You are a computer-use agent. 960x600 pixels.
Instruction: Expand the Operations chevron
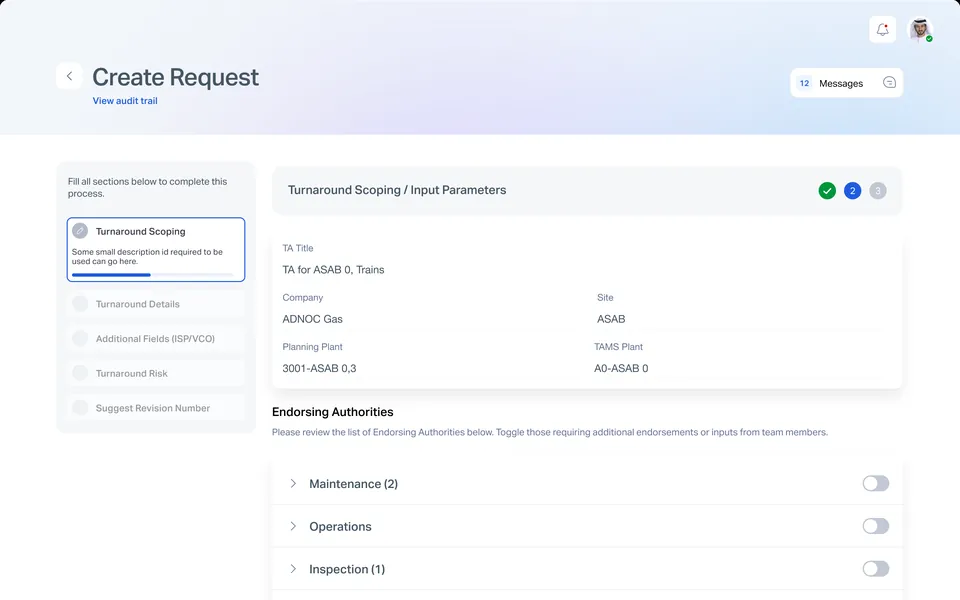coord(293,526)
